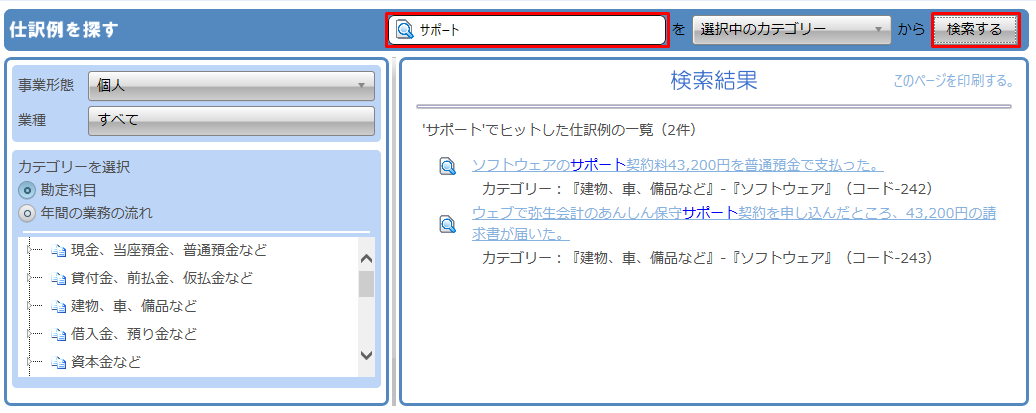The width and height of the screenshot is (1036, 413).
Task: Open the 事業形態 dropdown showing 個人
Action: click(x=231, y=86)
